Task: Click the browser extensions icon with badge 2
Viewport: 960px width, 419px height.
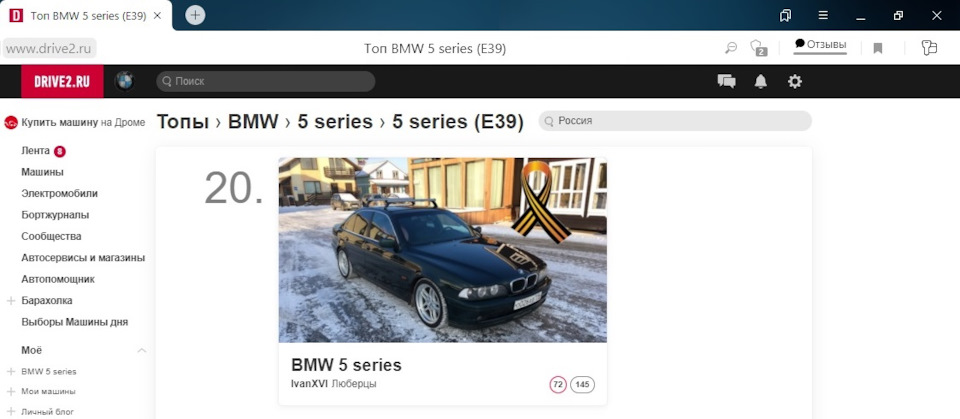Action: click(x=759, y=48)
